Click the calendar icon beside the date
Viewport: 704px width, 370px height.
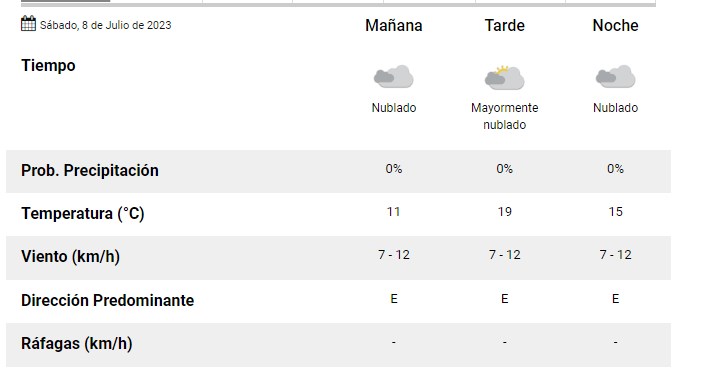tap(28, 23)
